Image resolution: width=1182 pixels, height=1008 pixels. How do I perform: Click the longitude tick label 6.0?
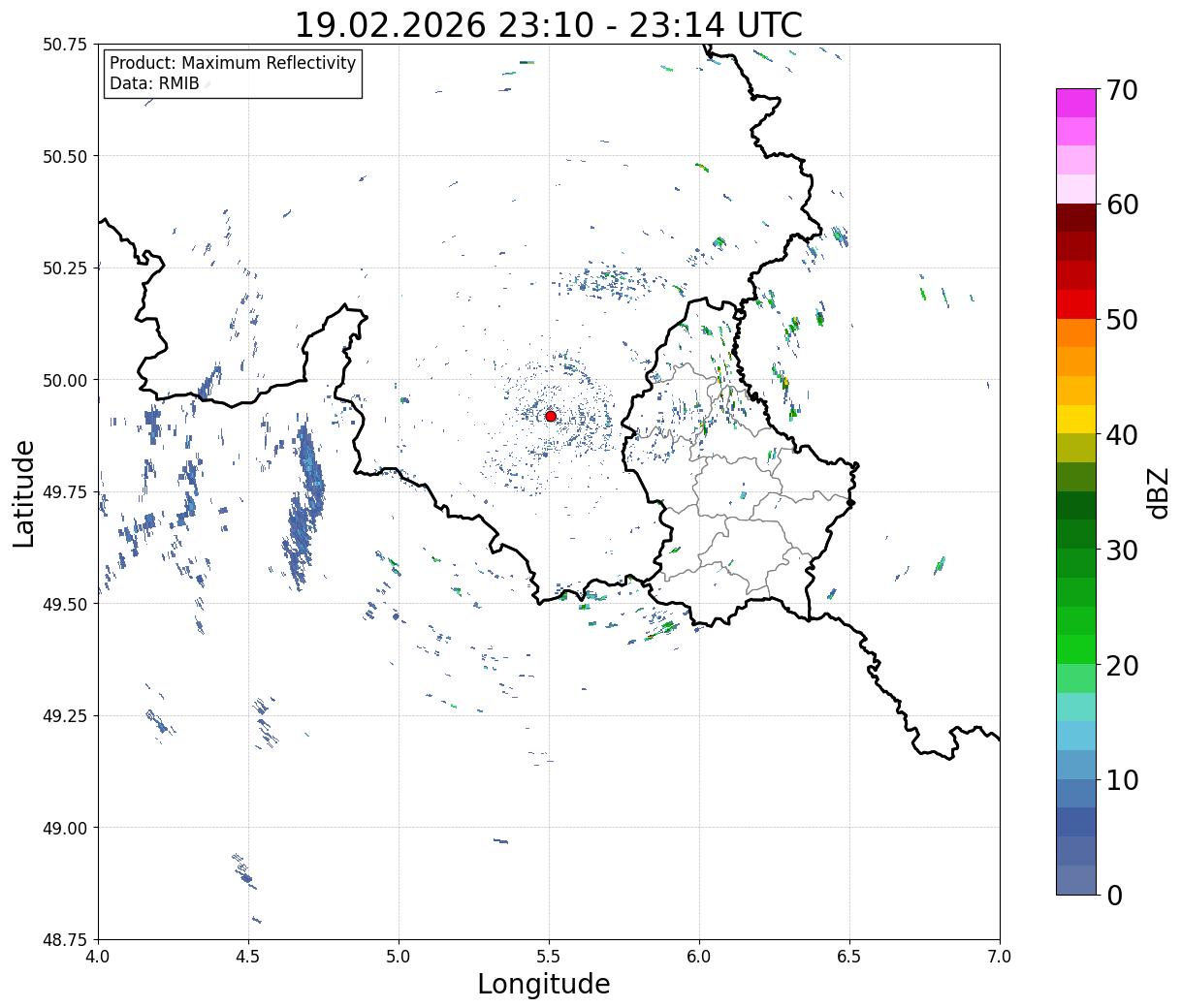tap(699, 957)
